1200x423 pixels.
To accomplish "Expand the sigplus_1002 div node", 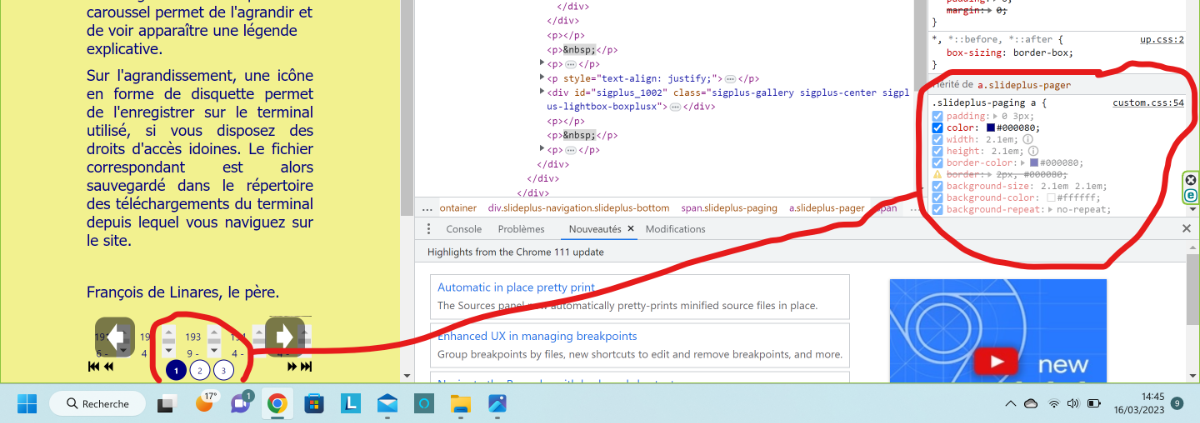I will coord(541,92).
